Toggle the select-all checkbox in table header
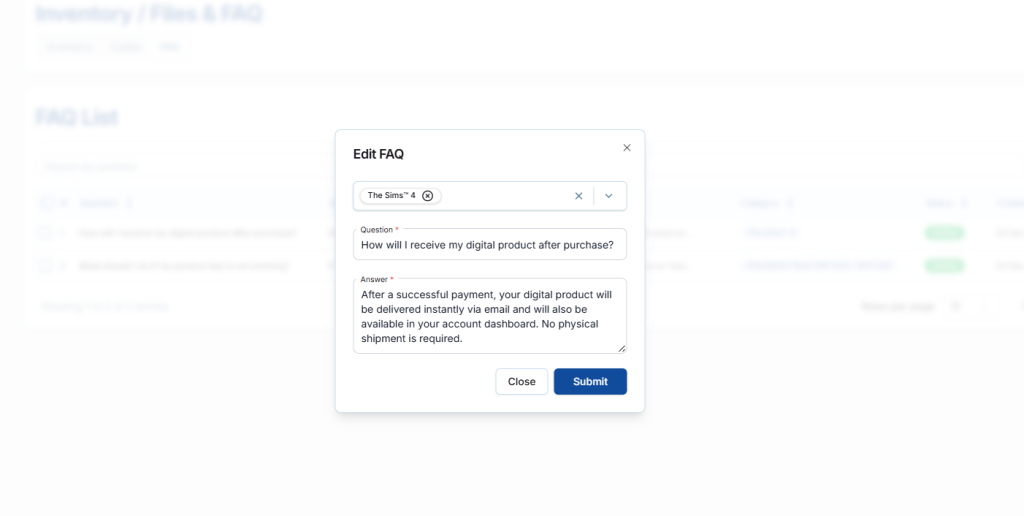The height and width of the screenshot is (516, 1024). (46, 203)
